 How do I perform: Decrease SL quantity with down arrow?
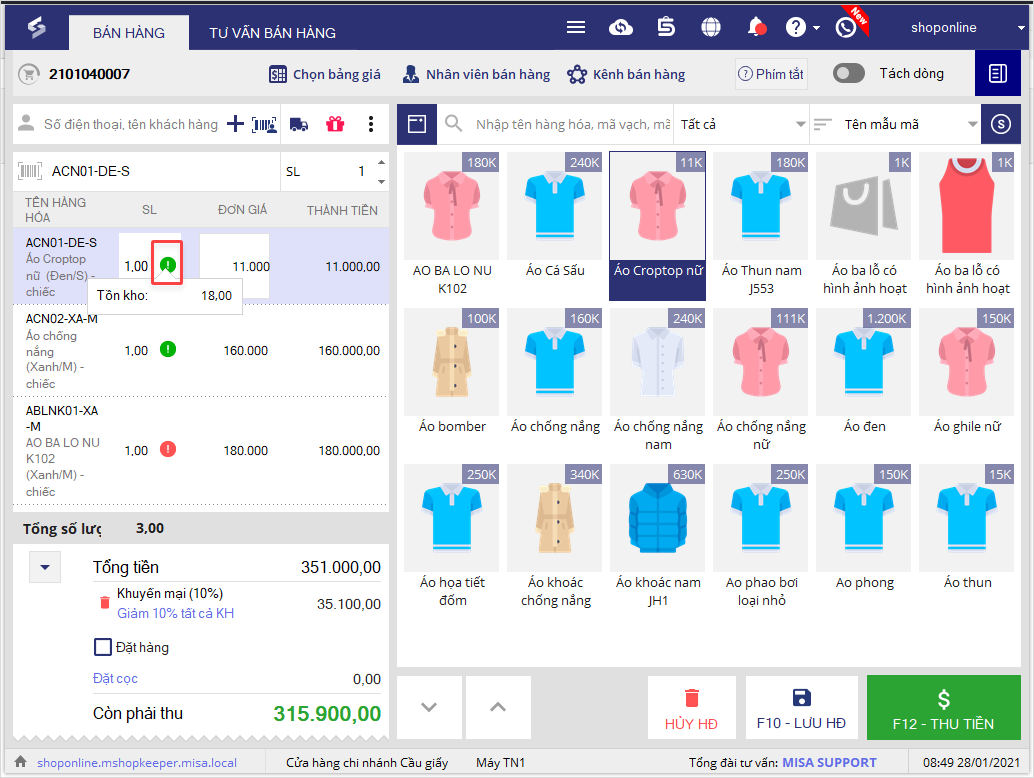click(x=381, y=181)
